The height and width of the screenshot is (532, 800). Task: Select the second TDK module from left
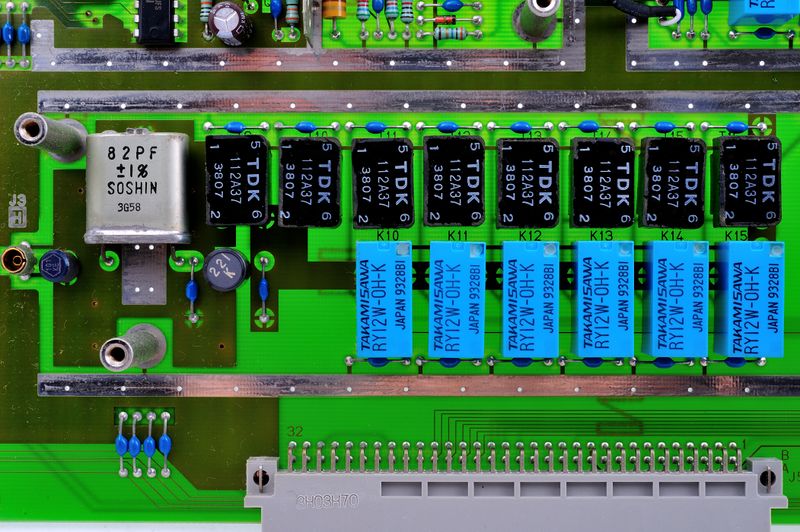click(310, 182)
